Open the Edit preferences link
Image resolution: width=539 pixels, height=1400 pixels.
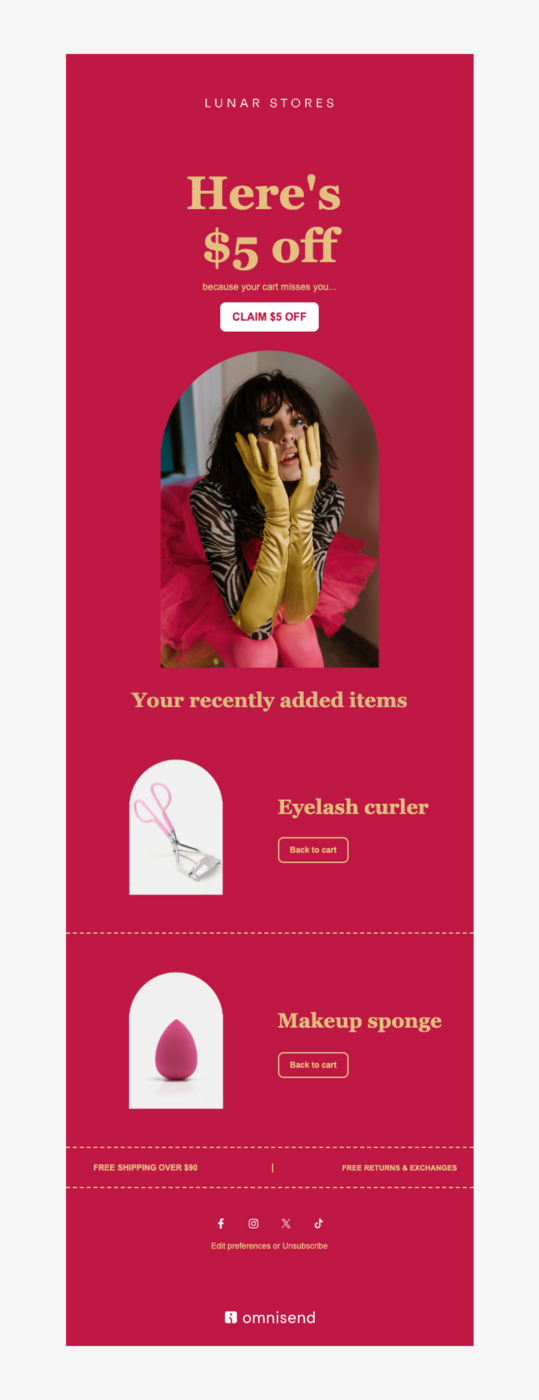tap(240, 1246)
